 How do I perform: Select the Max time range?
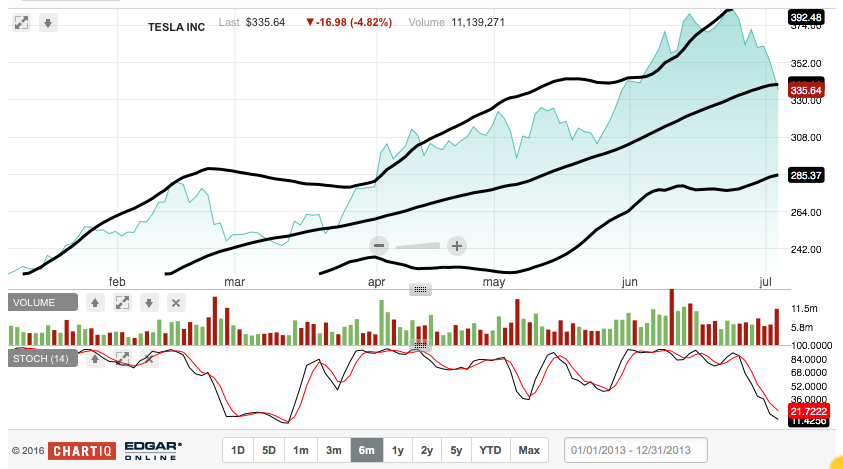[x=529, y=450]
